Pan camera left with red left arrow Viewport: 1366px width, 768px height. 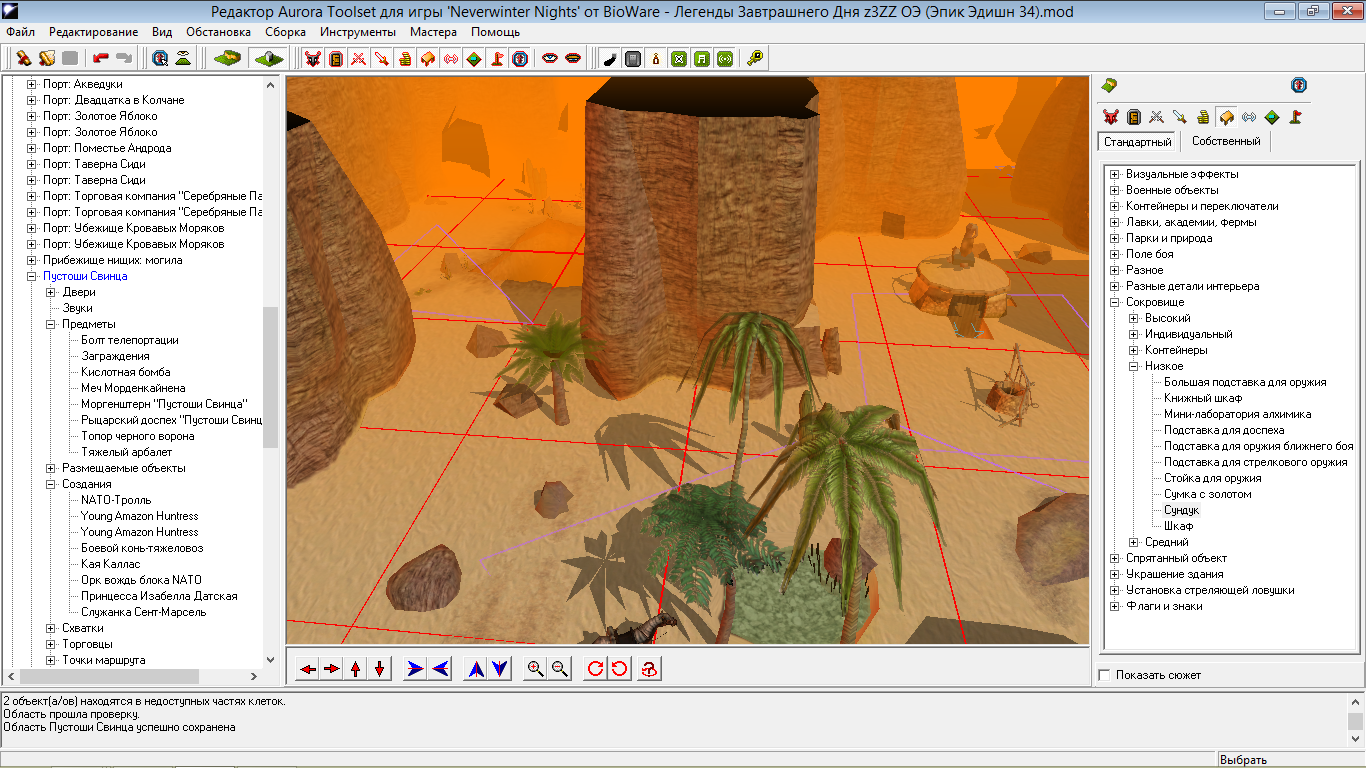click(x=308, y=669)
